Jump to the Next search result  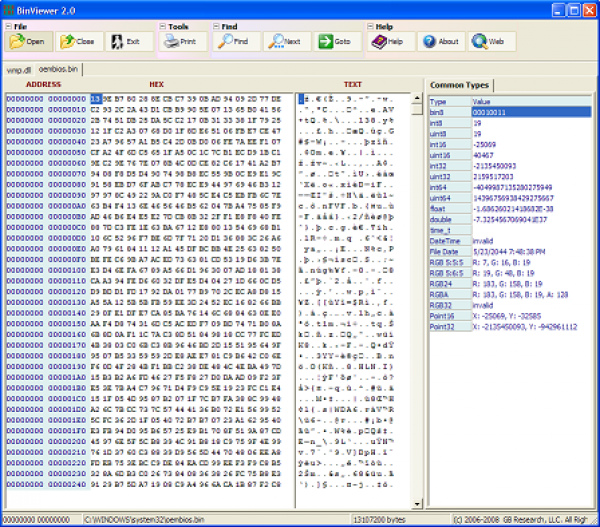285,42
